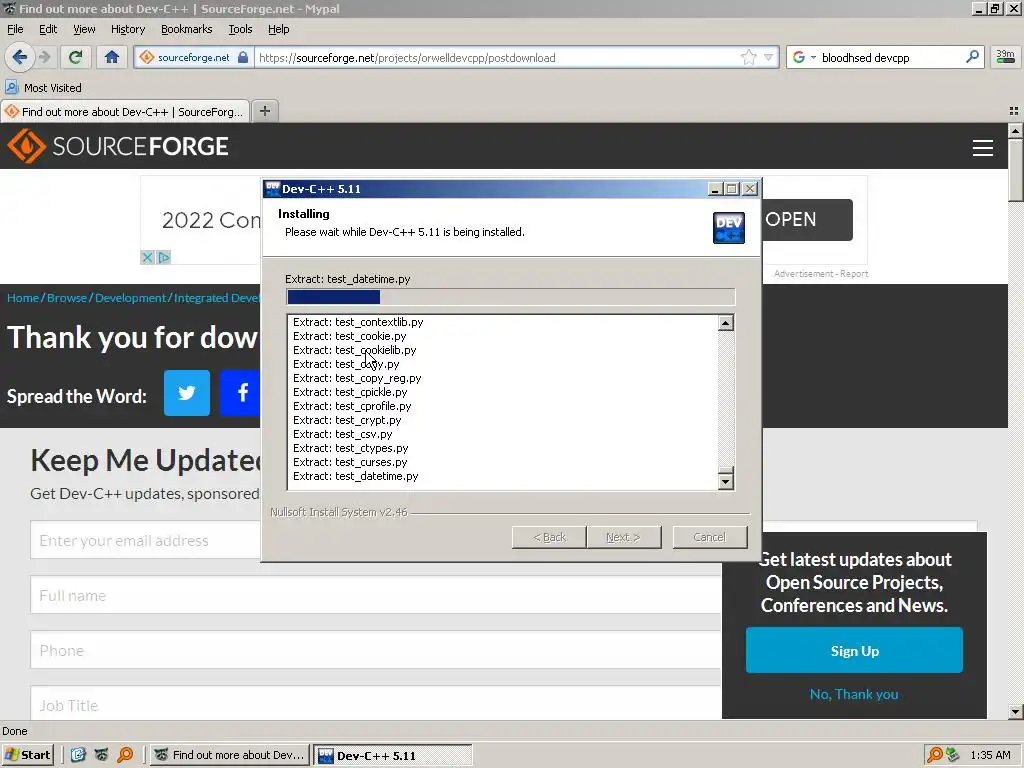This screenshot has width=1024, height=768.
Task: Open the History menu
Action: pos(128,29)
